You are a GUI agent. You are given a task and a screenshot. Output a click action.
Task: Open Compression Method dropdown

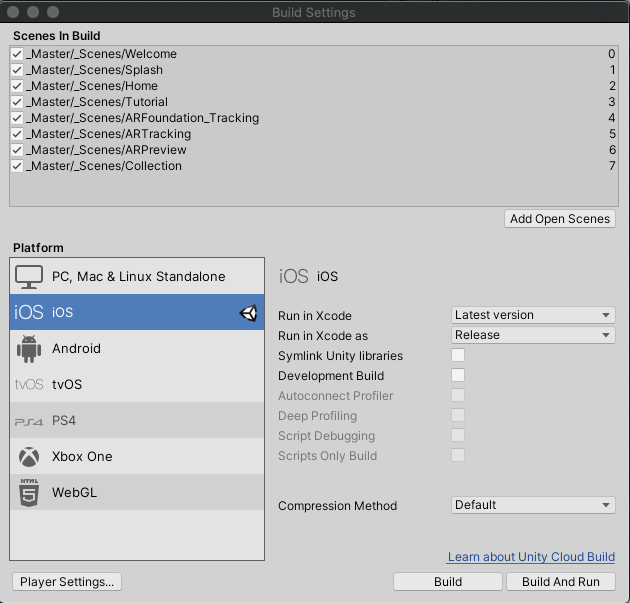pos(533,505)
